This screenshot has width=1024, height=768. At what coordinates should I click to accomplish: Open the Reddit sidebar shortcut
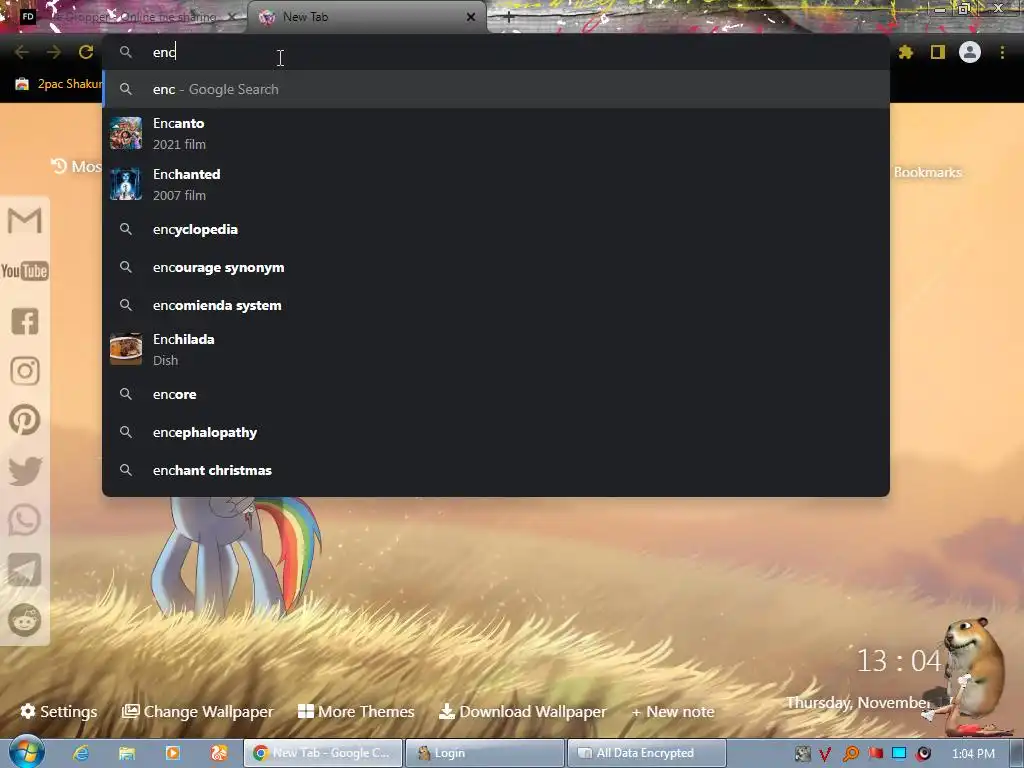25,620
